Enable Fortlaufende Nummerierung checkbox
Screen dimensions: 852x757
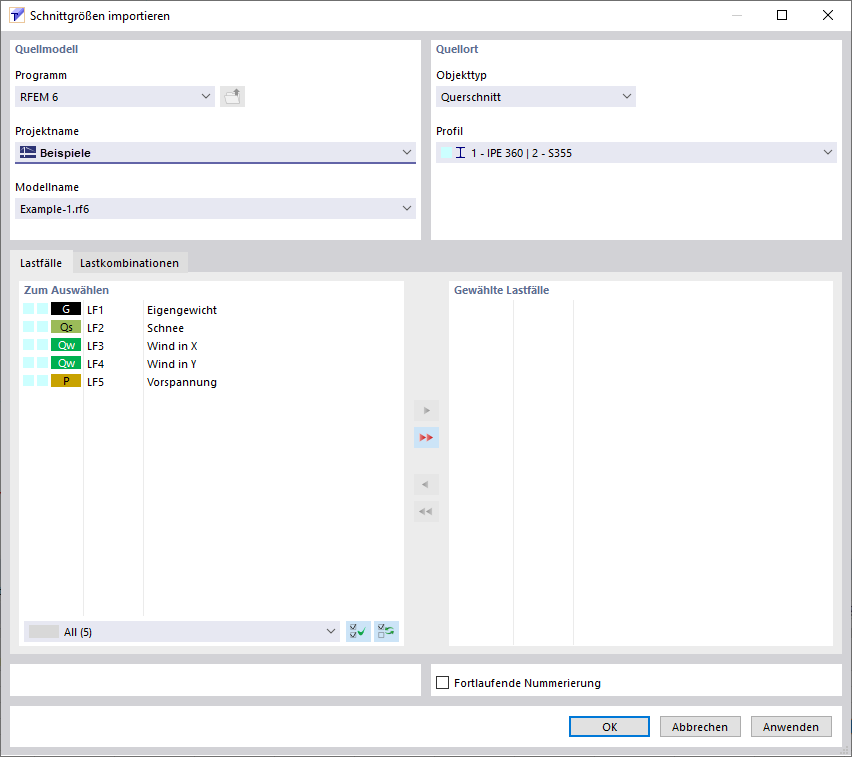443,683
